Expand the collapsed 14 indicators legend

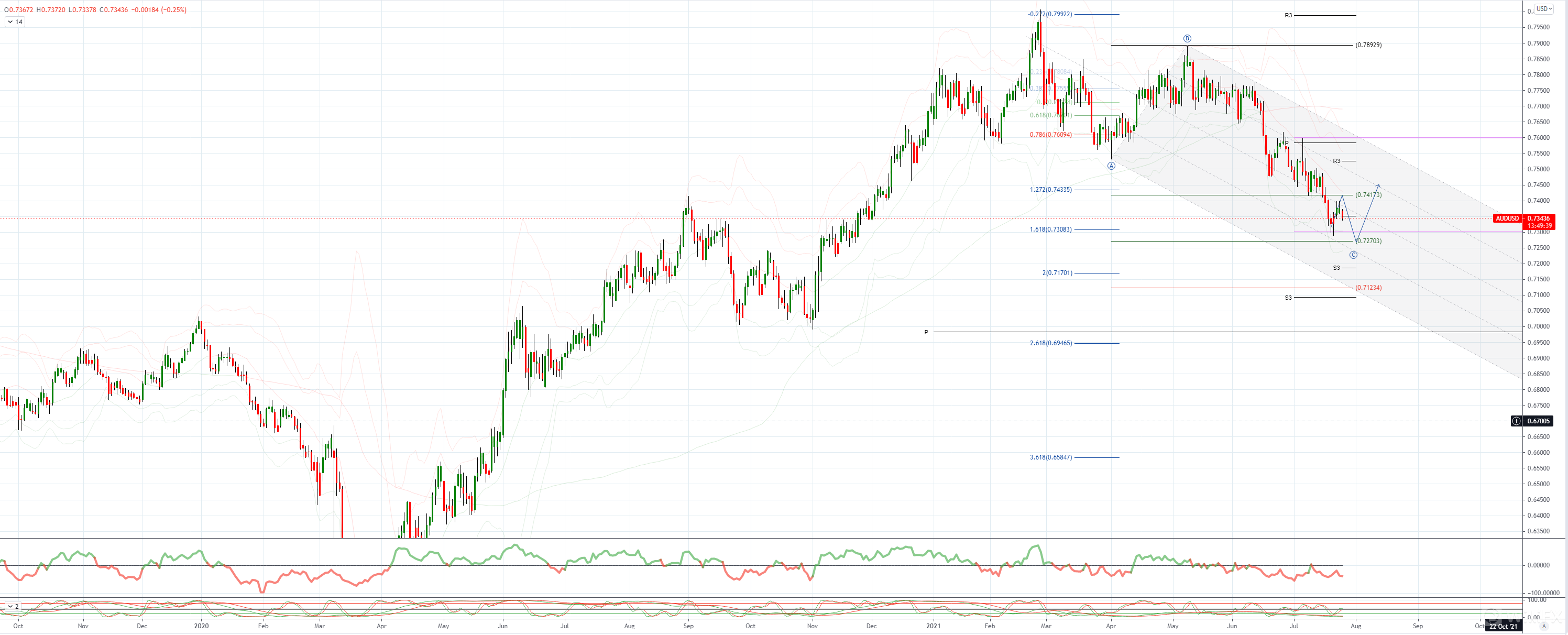pyautogui.click(x=15, y=22)
